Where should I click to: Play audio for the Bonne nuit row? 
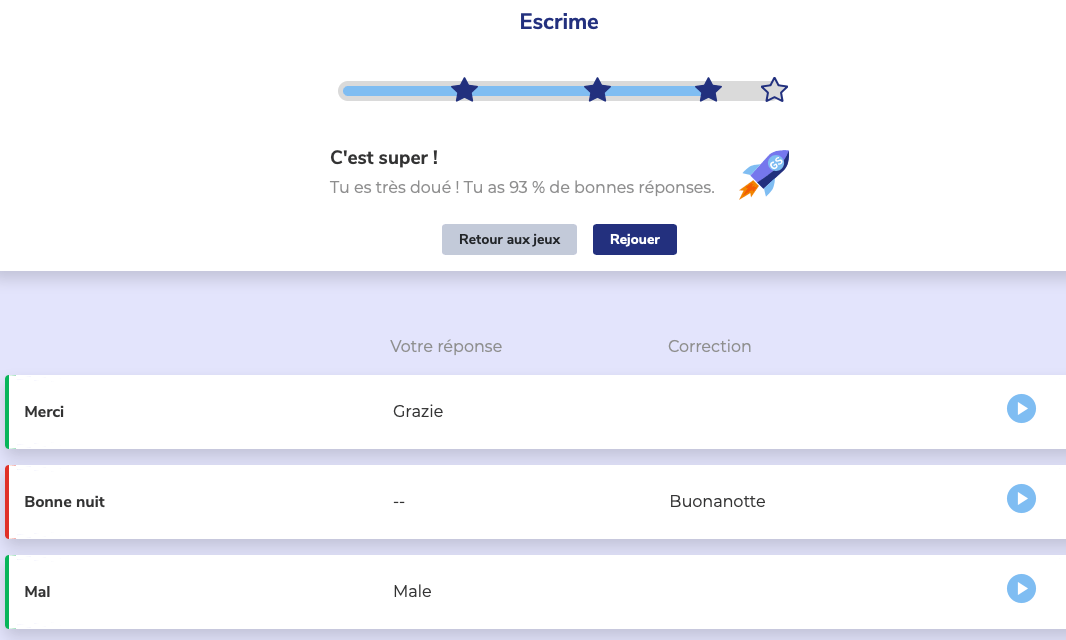(1021, 499)
